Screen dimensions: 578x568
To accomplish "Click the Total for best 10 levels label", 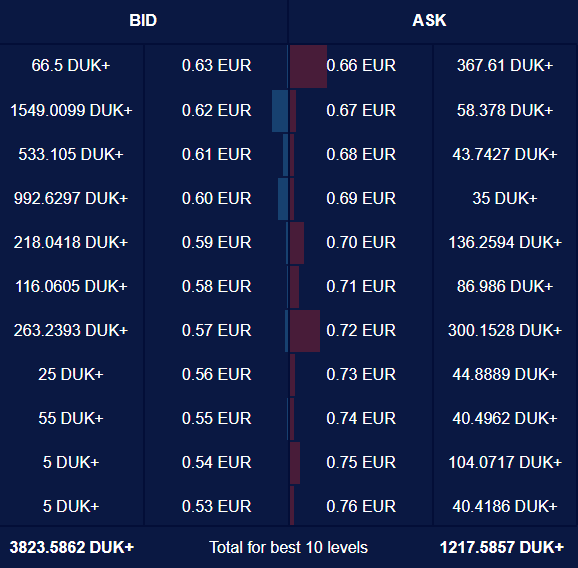I will (289, 547).
